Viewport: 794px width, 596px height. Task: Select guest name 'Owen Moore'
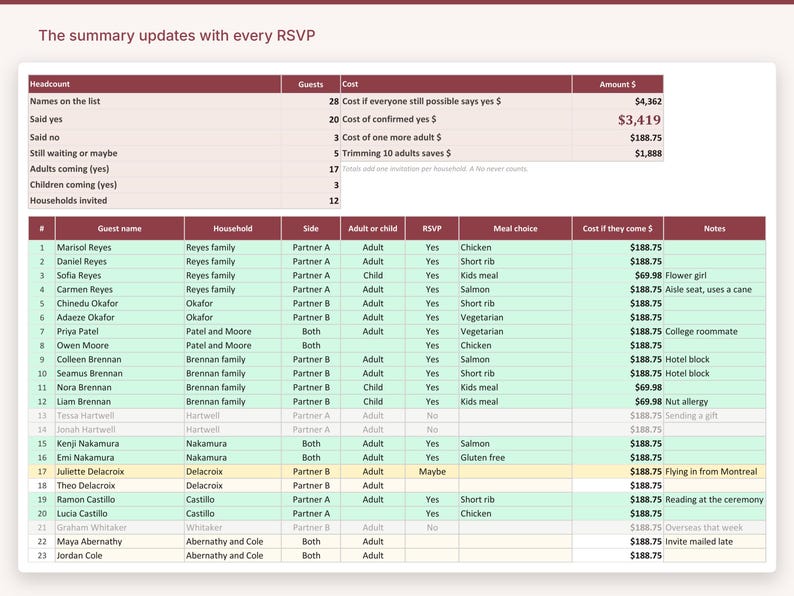(83, 345)
